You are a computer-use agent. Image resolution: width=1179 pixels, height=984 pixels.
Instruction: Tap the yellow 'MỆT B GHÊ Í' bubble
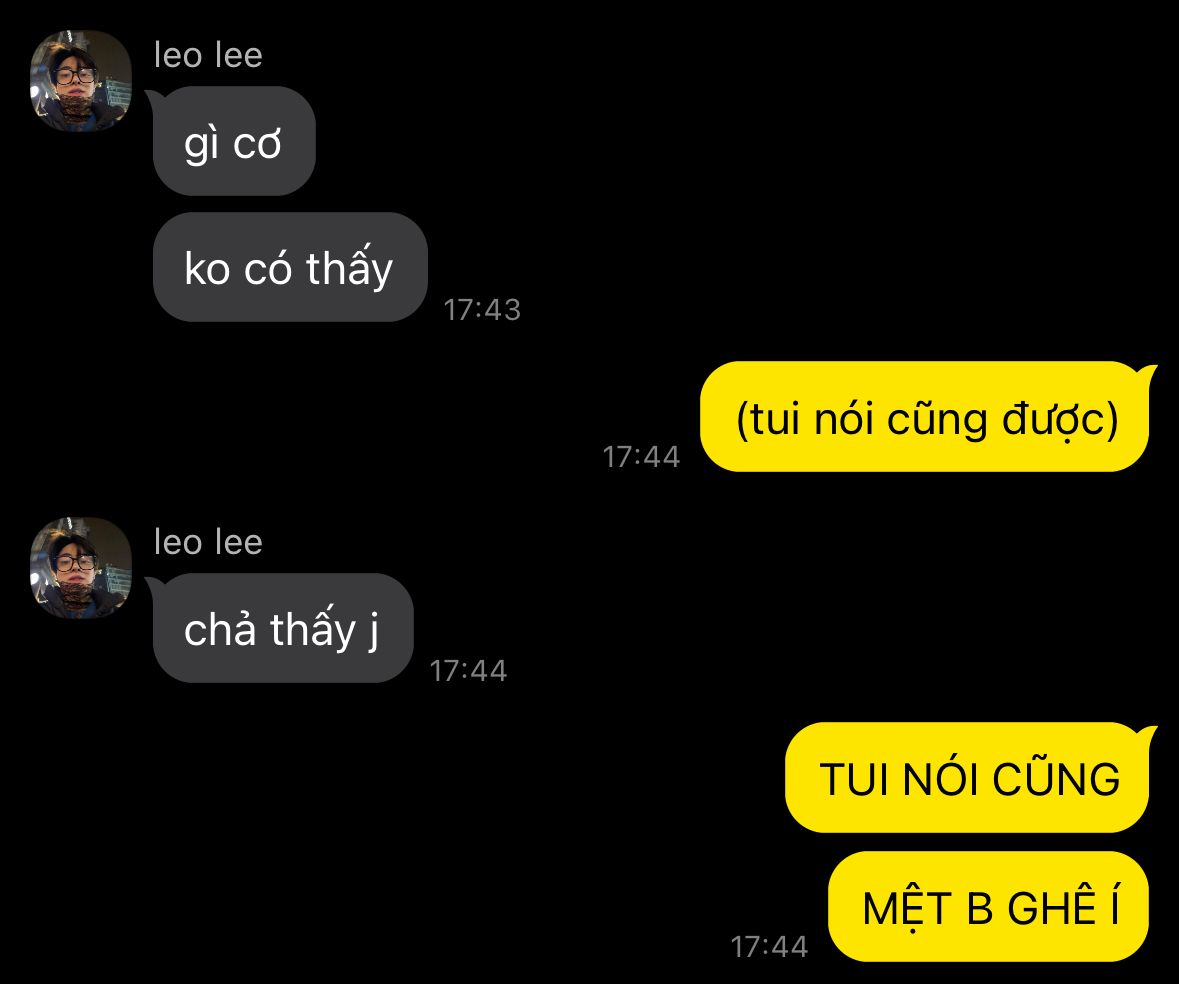[x=989, y=906]
